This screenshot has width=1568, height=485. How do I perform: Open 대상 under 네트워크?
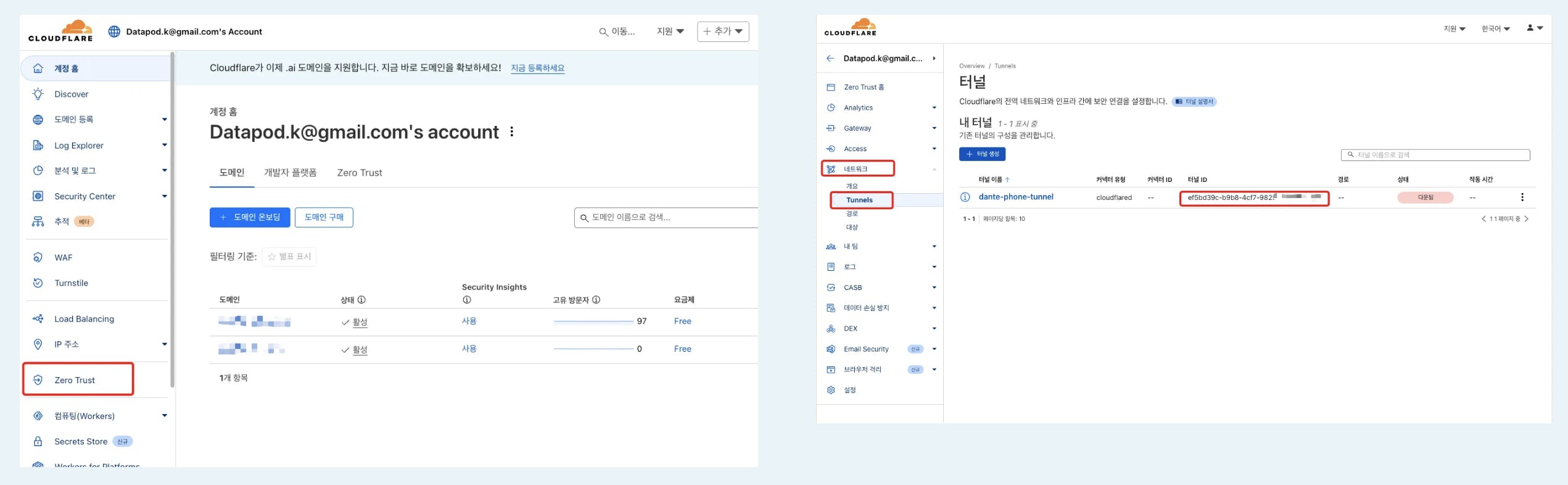pyautogui.click(x=852, y=227)
